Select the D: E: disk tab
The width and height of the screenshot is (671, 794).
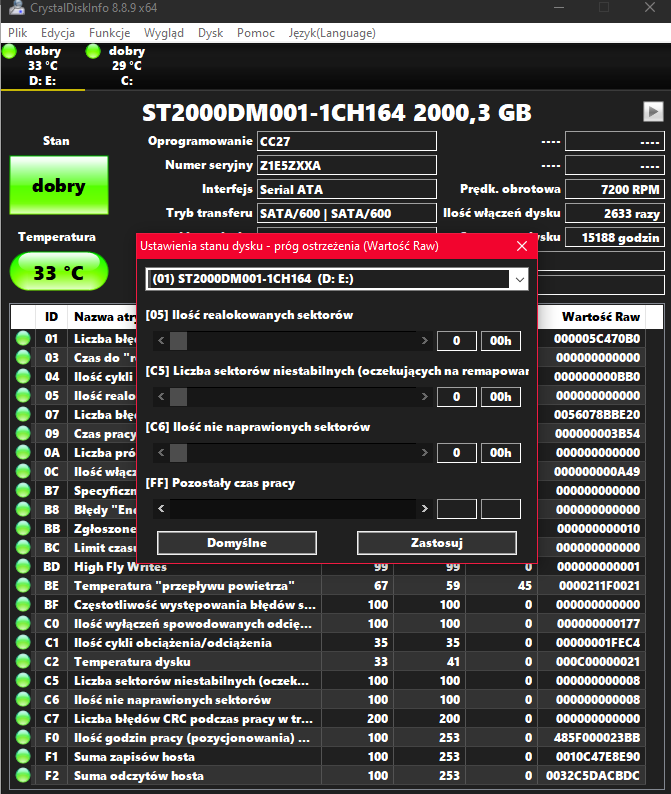tap(43, 66)
